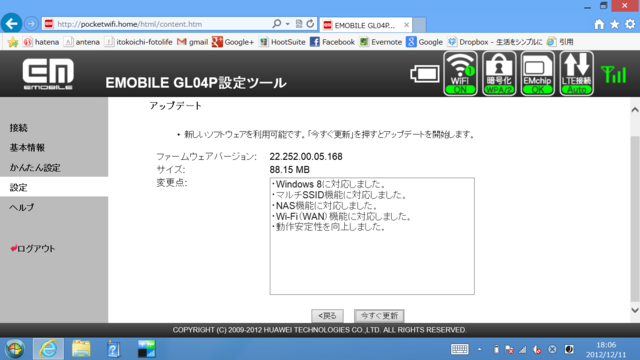Click the page scrollbar up arrow

tap(635, 109)
